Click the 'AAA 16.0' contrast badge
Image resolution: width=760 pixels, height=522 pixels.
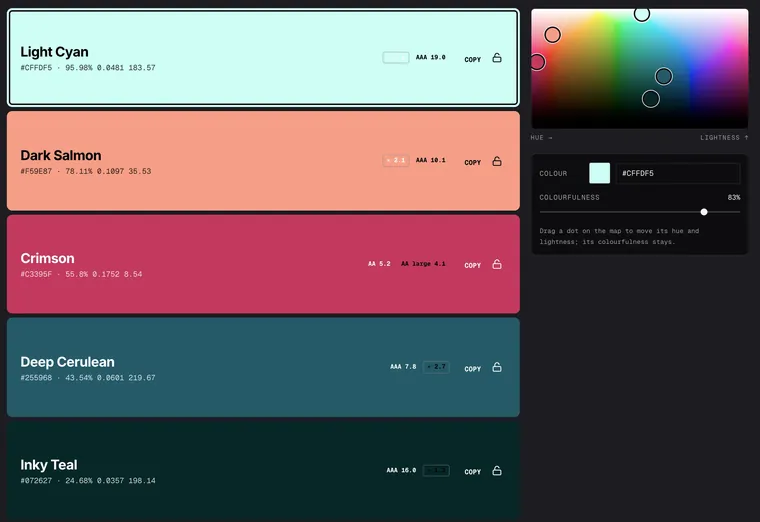401,470
